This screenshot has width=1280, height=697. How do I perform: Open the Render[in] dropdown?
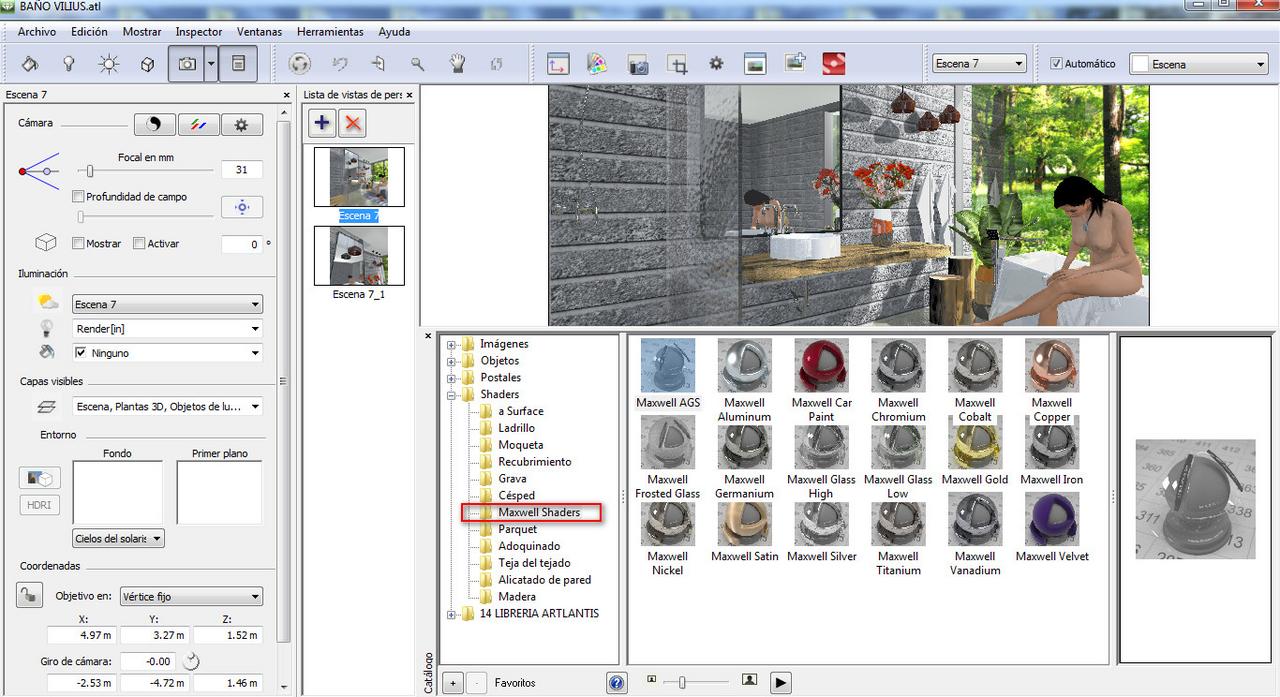pyautogui.click(x=168, y=328)
